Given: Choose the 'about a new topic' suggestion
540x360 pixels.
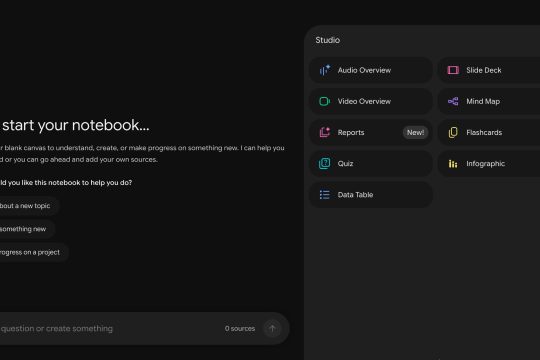Looking at the screenshot, I should pos(29,206).
